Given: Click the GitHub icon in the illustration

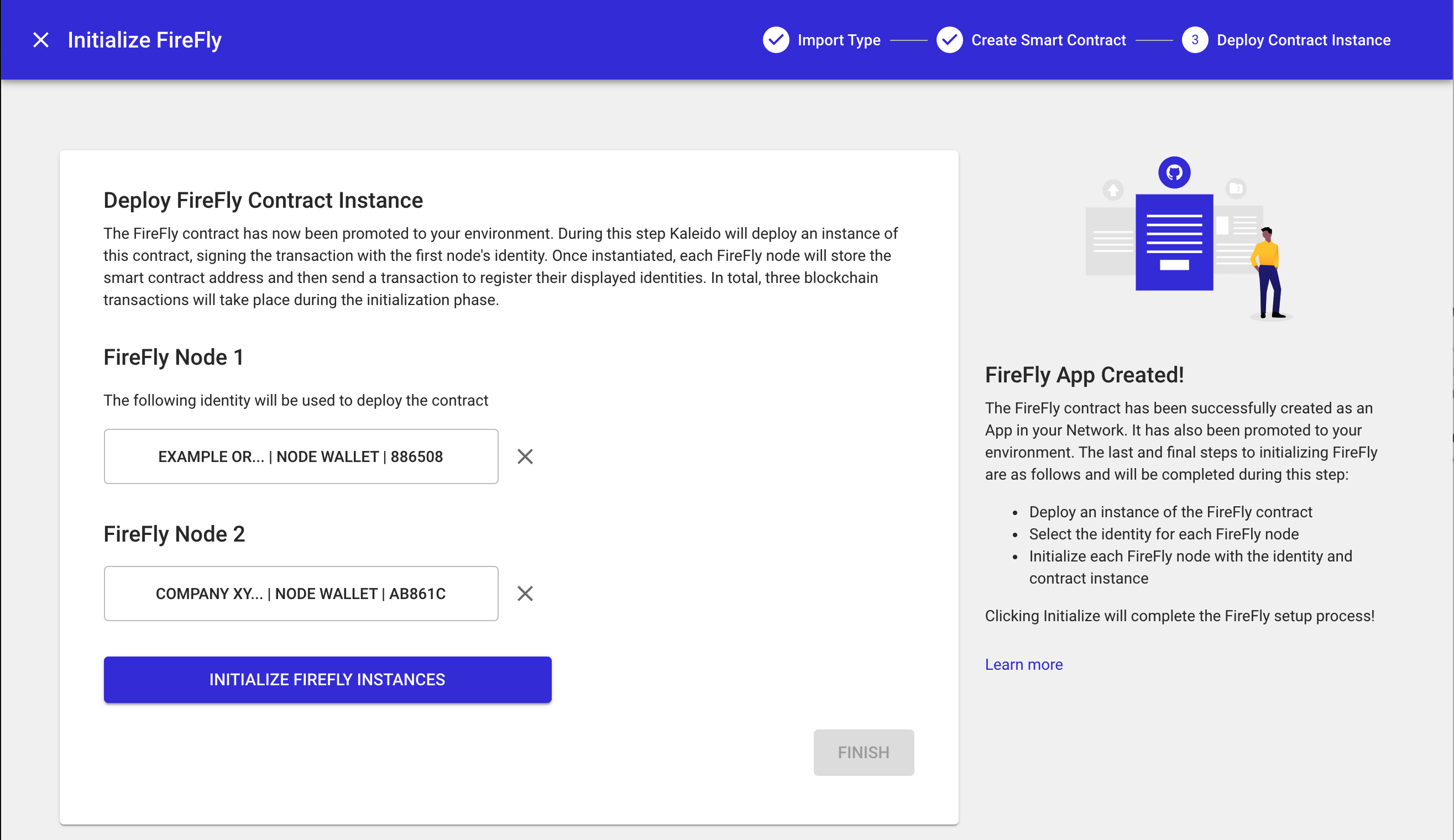Looking at the screenshot, I should coord(1174,172).
